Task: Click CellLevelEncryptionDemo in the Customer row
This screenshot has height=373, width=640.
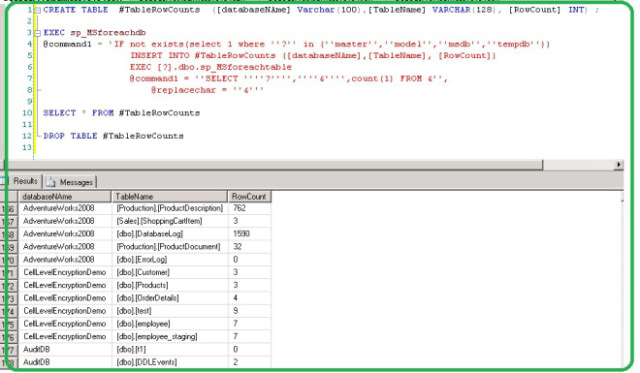Action: point(64,272)
